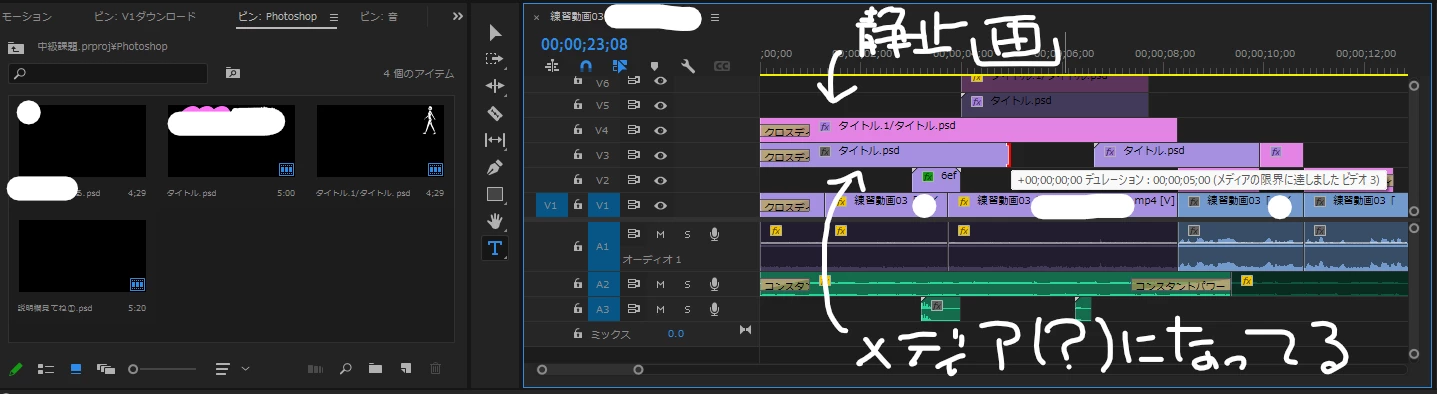The width and height of the screenshot is (1437, 394).
Task: Click the bin search input field
Action: (108, 73)
